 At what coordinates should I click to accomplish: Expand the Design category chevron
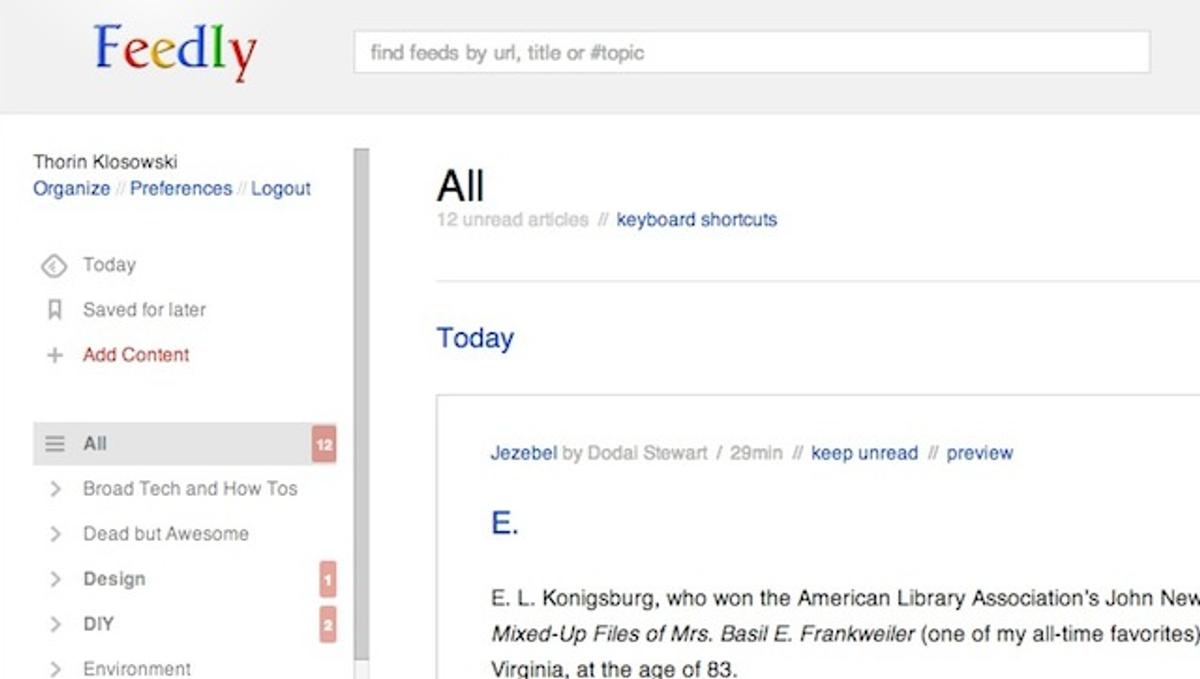(56, 579)
